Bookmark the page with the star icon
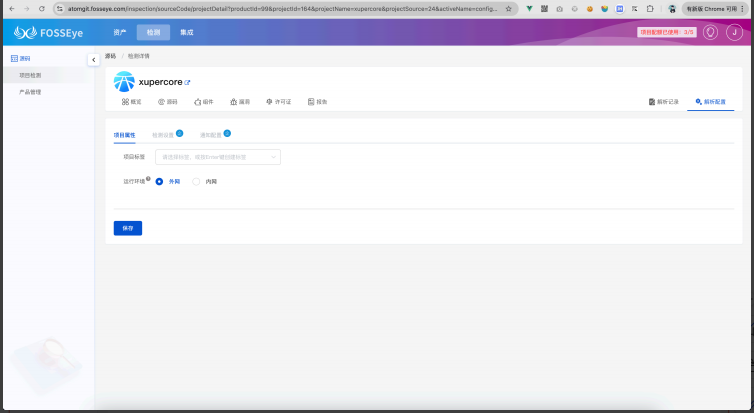The height and width of the screenshot is (413, 754). [x=509, y=9]
